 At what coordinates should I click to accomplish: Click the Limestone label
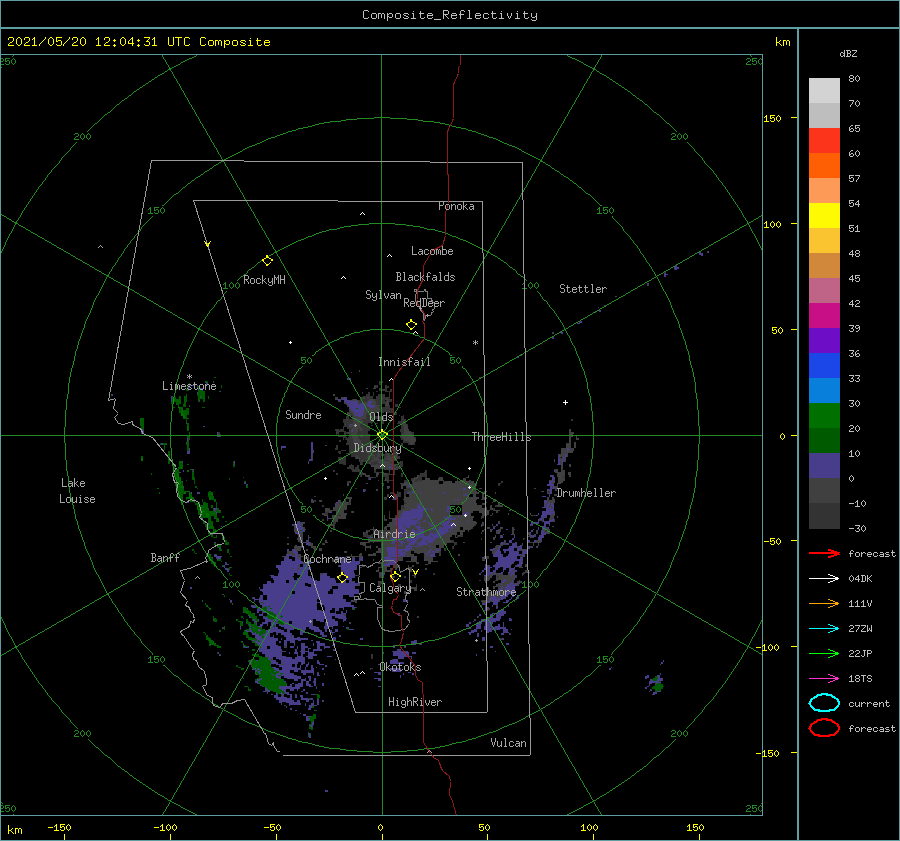tap(189, 386)
